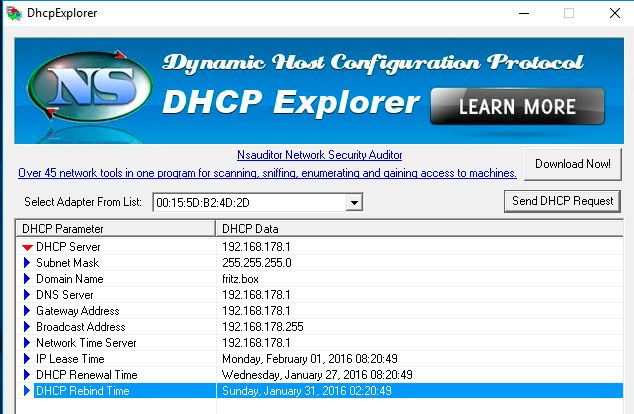This screenshot has height=414, width=634.
Task: Close the DhcpExplorer window
Action: coord(615,13)
